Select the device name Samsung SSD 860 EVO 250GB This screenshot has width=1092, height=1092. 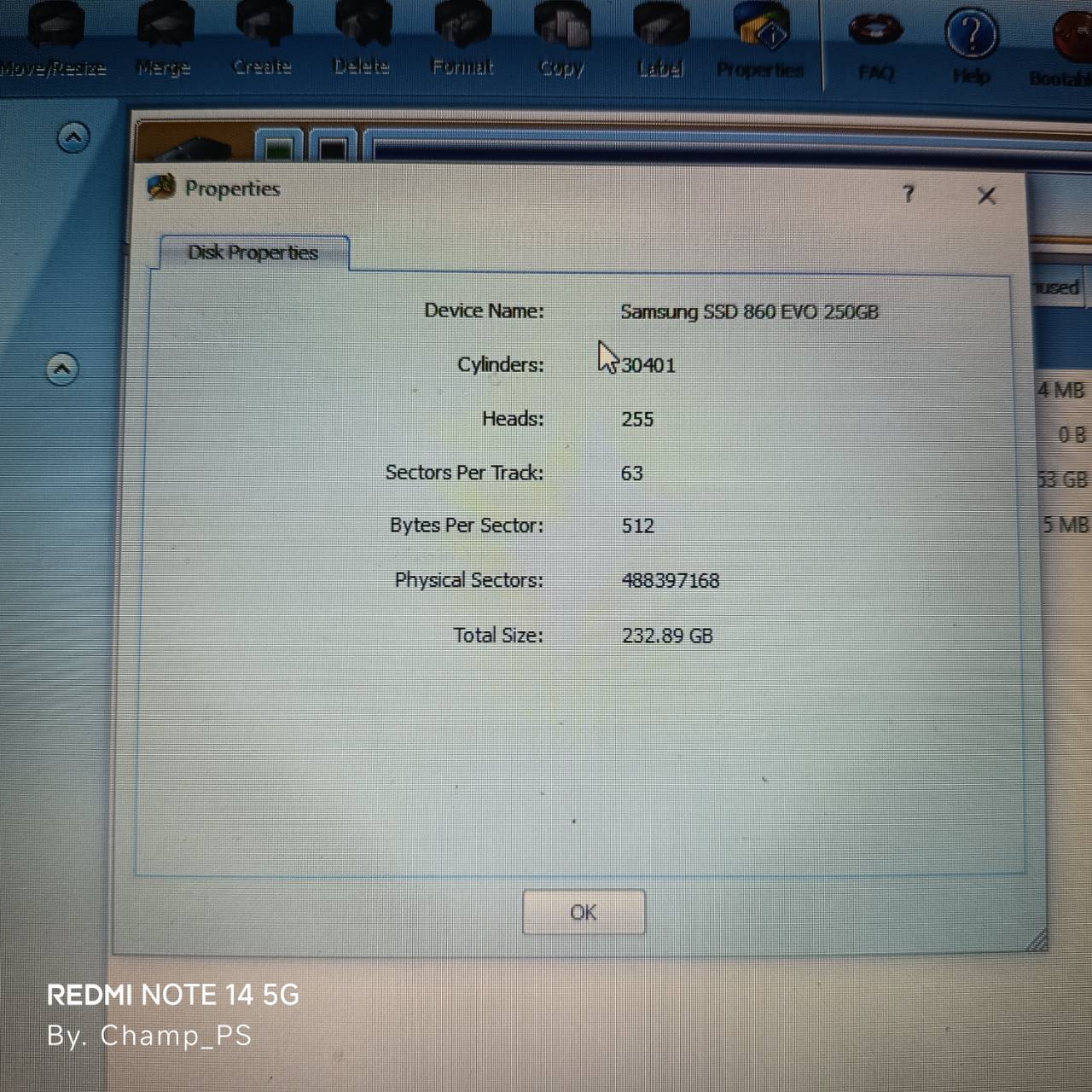749,312
